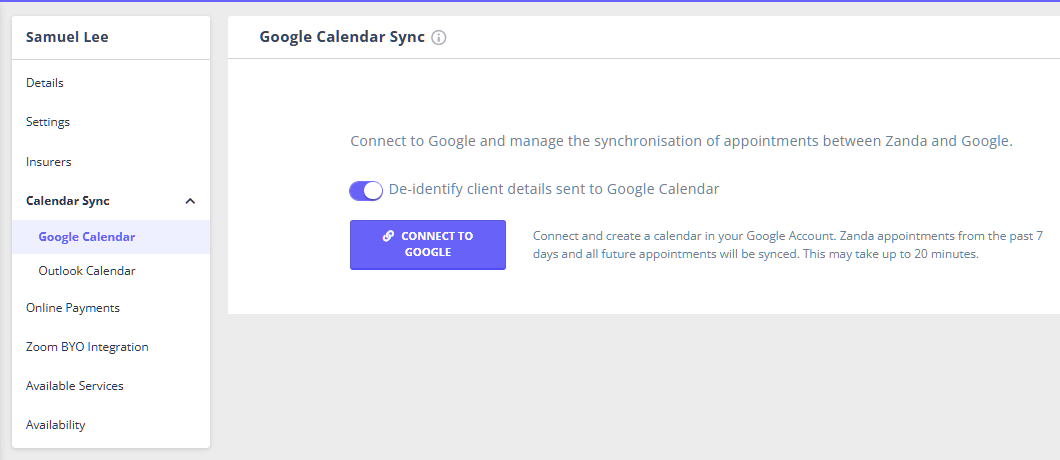Click the synchronisation intro text
The height and width of the screenshot is (460, 1060).
click(681, 141)
